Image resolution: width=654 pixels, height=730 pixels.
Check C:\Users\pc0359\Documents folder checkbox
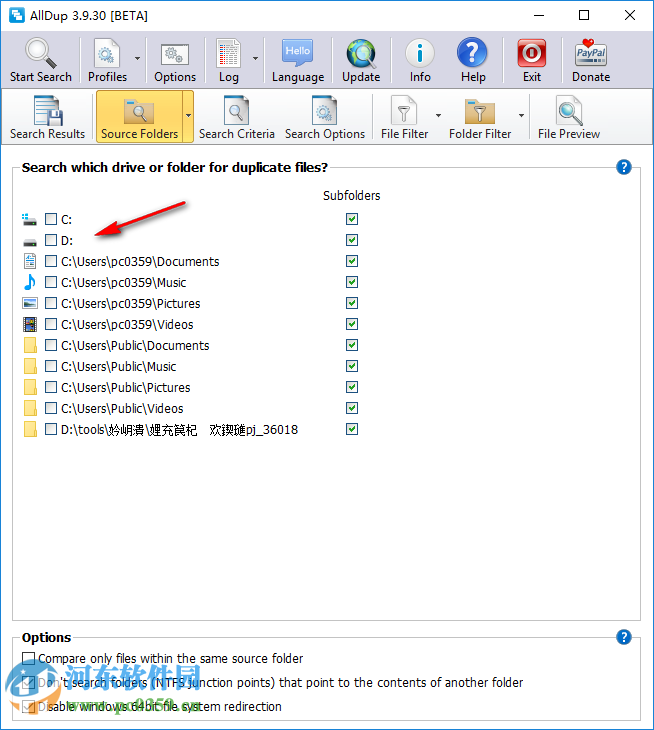(51, 261)
